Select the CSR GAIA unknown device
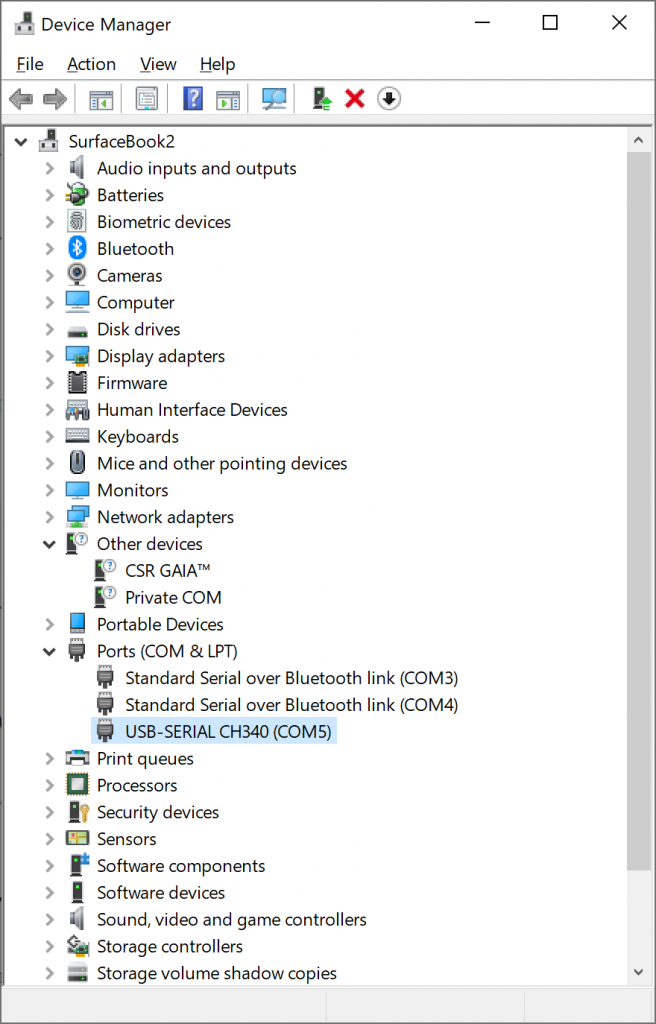 pyautogui.click(x=167, y=571)
